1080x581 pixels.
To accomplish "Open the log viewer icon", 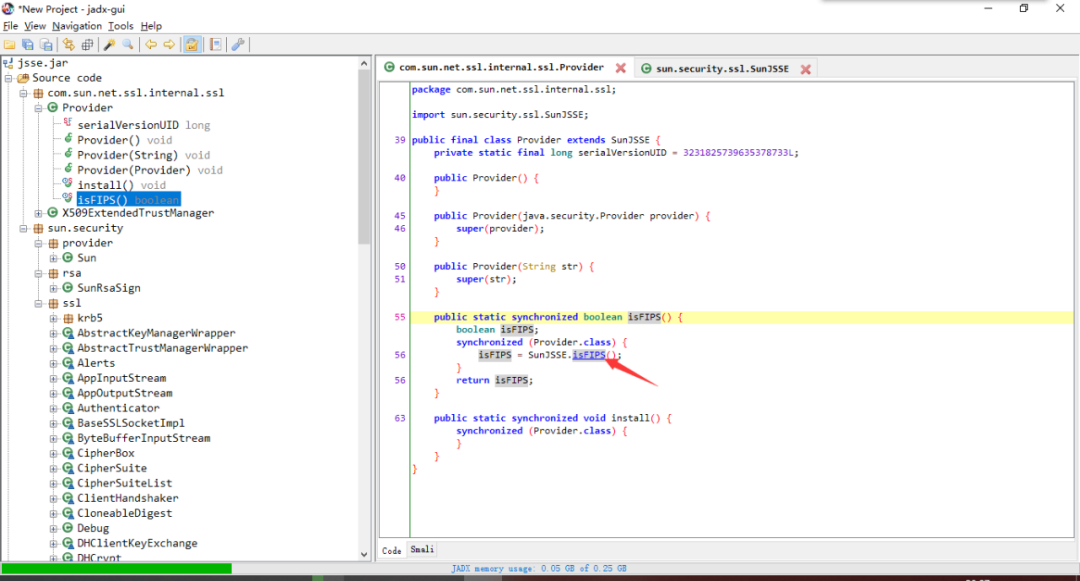I will point(215,45).
